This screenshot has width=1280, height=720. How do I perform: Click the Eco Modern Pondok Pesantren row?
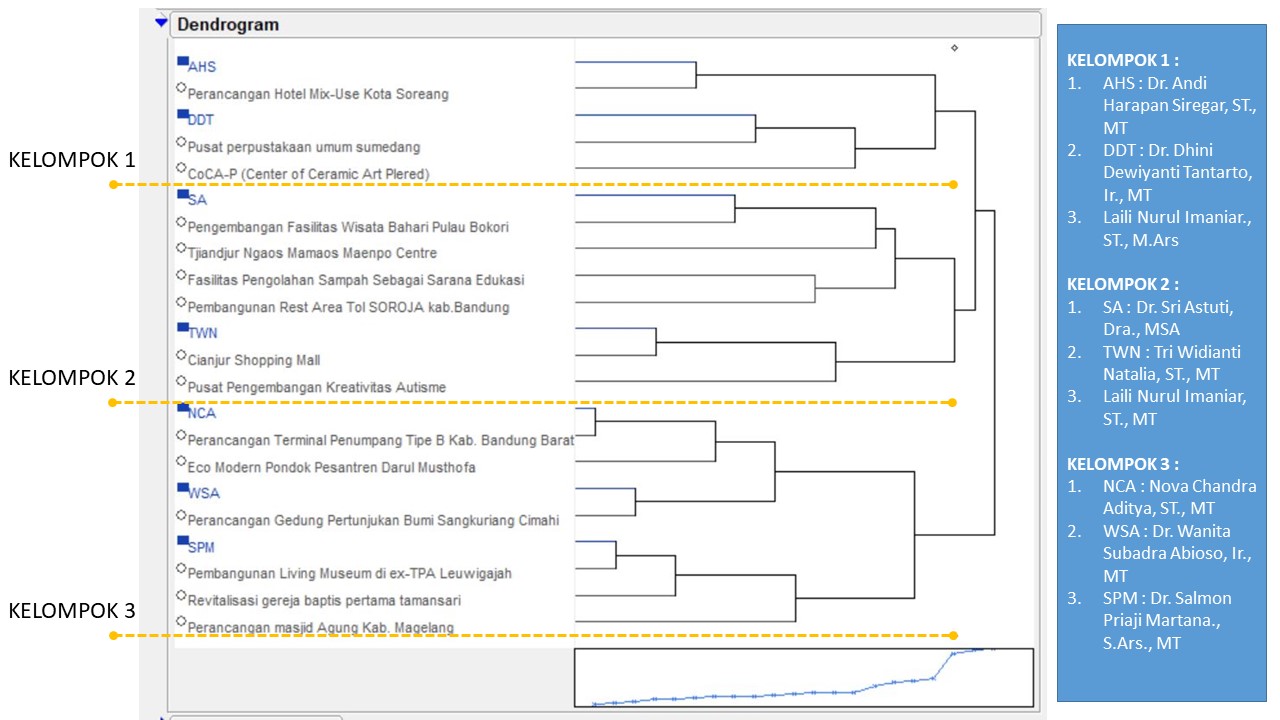pyautogui.click(x=331, y=467)
